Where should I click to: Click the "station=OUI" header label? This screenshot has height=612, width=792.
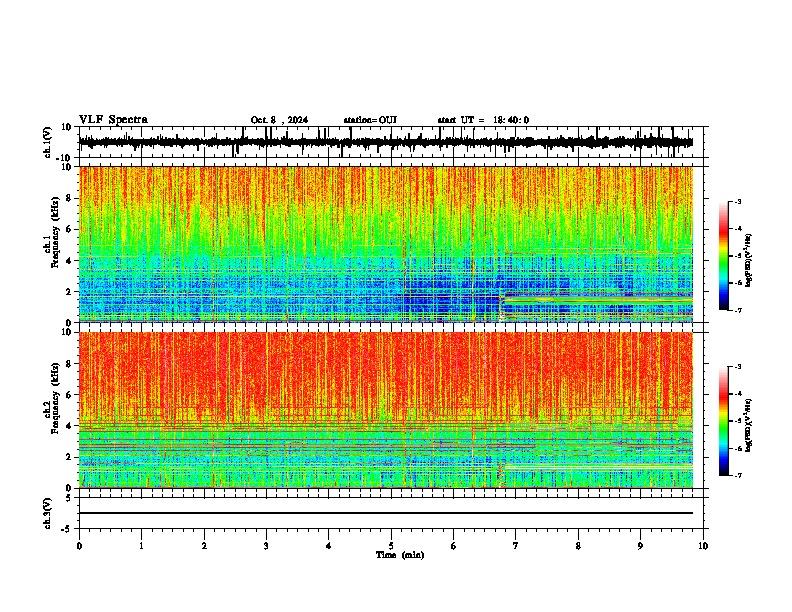pos(370,120)
